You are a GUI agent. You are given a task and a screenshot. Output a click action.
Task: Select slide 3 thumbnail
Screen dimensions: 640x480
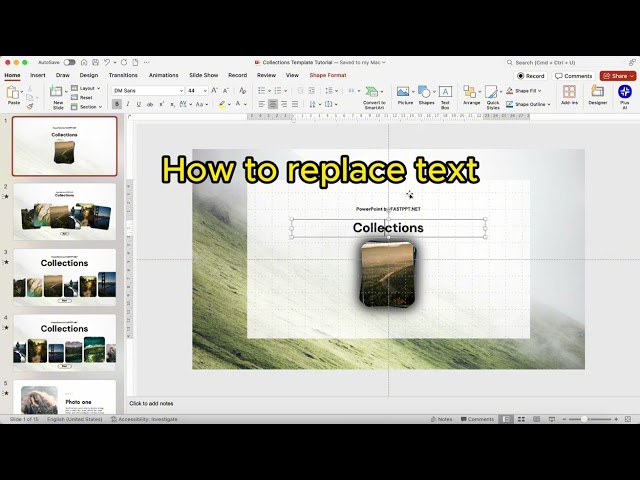point(64,278)
